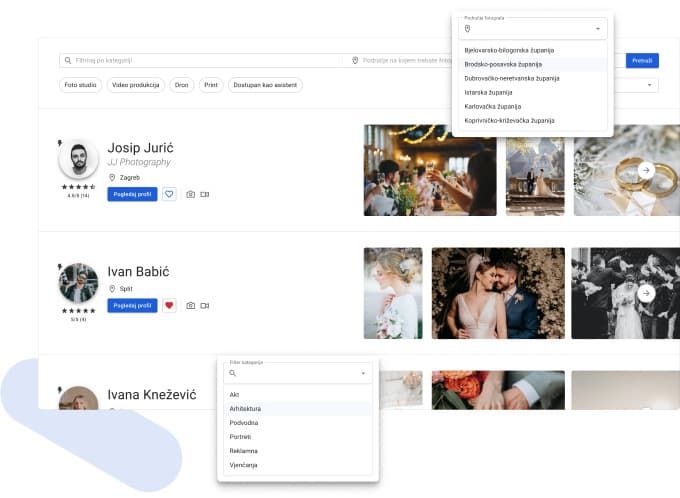Click location pin icon in Područje fotografa dropdown
The width and height of the screenshot is (680, 498).
click(468, 29)
